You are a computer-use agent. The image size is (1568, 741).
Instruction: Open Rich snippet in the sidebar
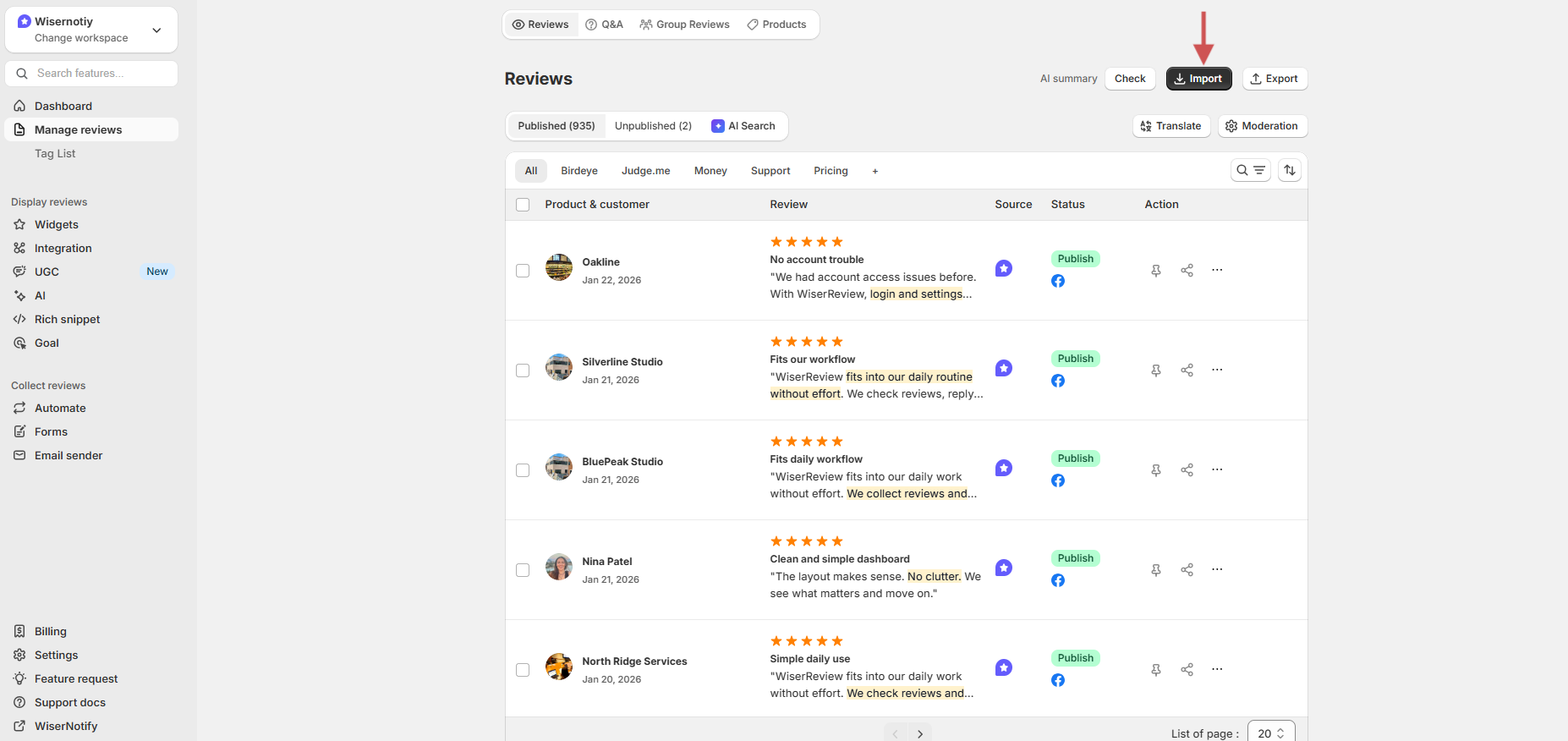[91, 319]
